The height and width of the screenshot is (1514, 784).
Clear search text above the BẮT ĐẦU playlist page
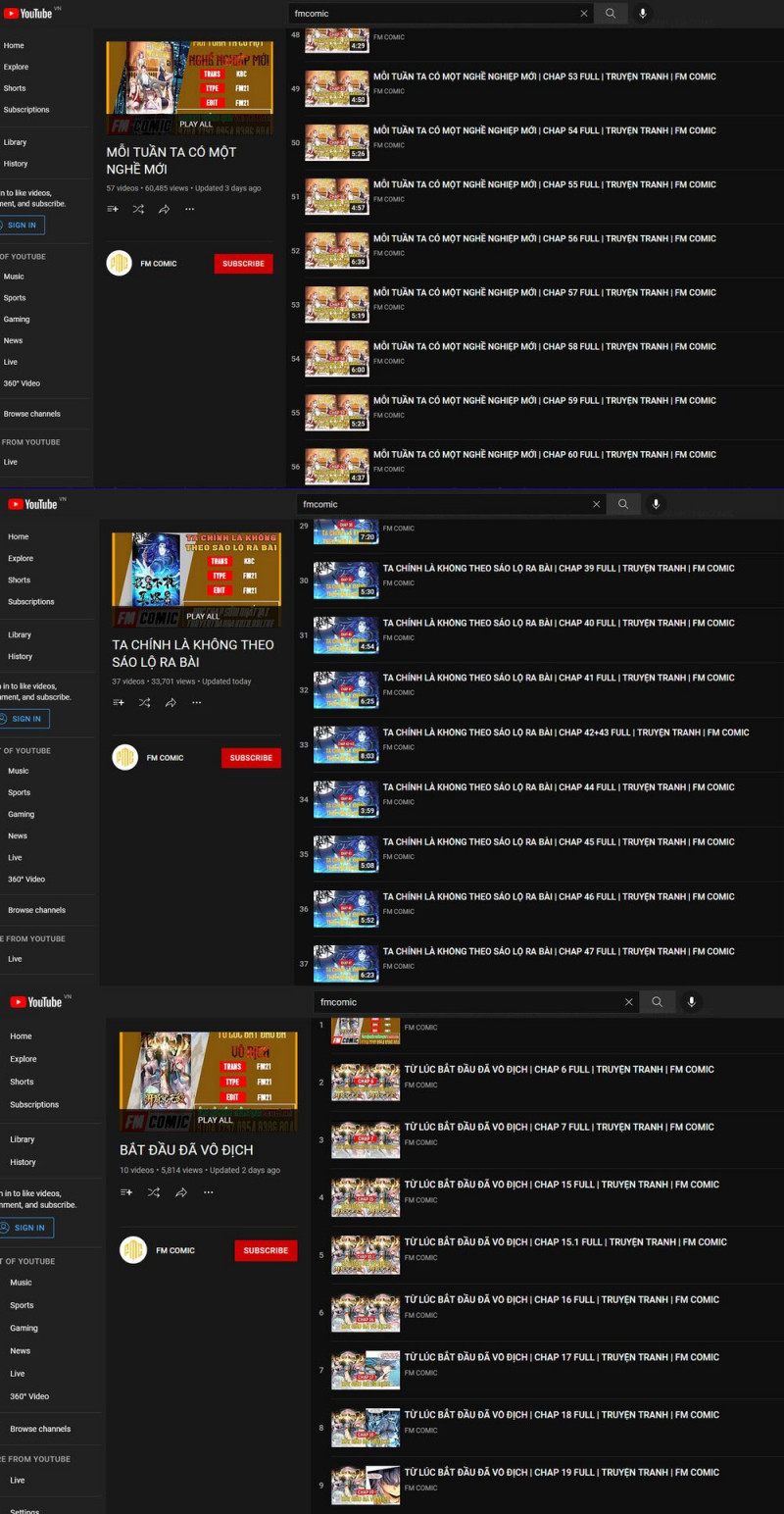(628, 1002)
